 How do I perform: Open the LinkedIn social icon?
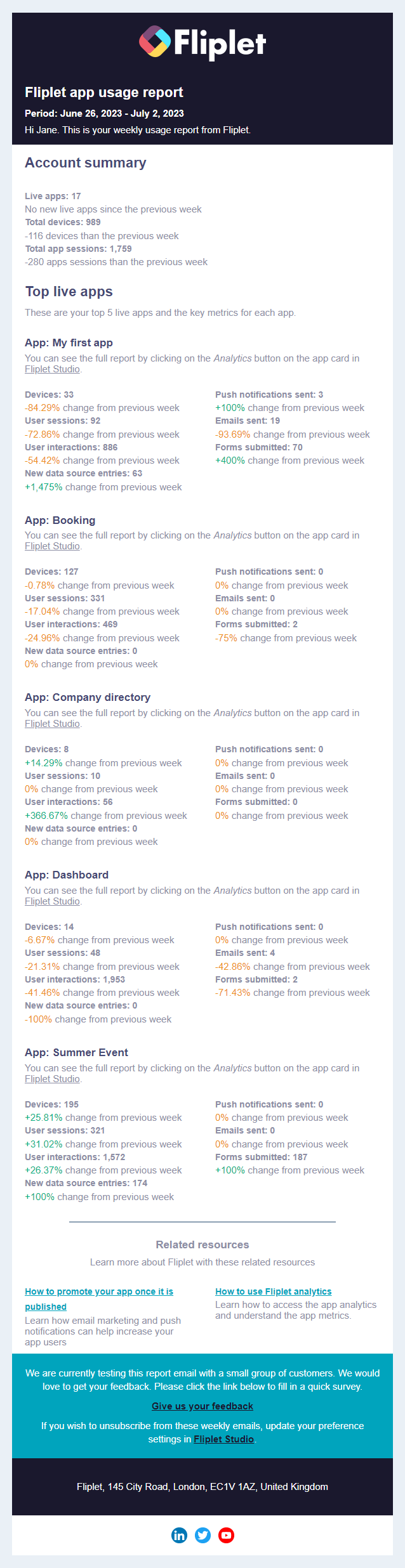coord(180,1535)
